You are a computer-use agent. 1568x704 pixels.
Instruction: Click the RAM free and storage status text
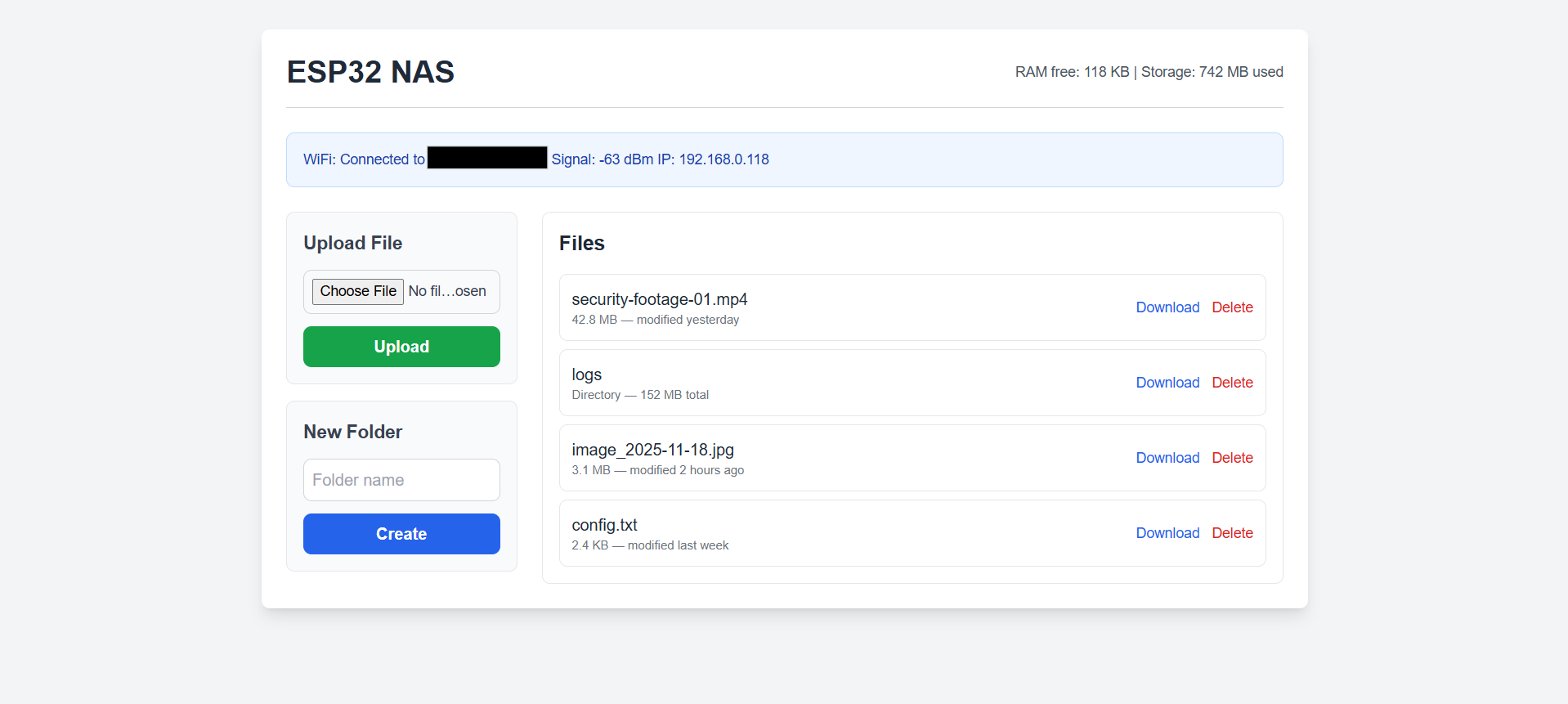pyautogui.click(x=1149, y=72)
